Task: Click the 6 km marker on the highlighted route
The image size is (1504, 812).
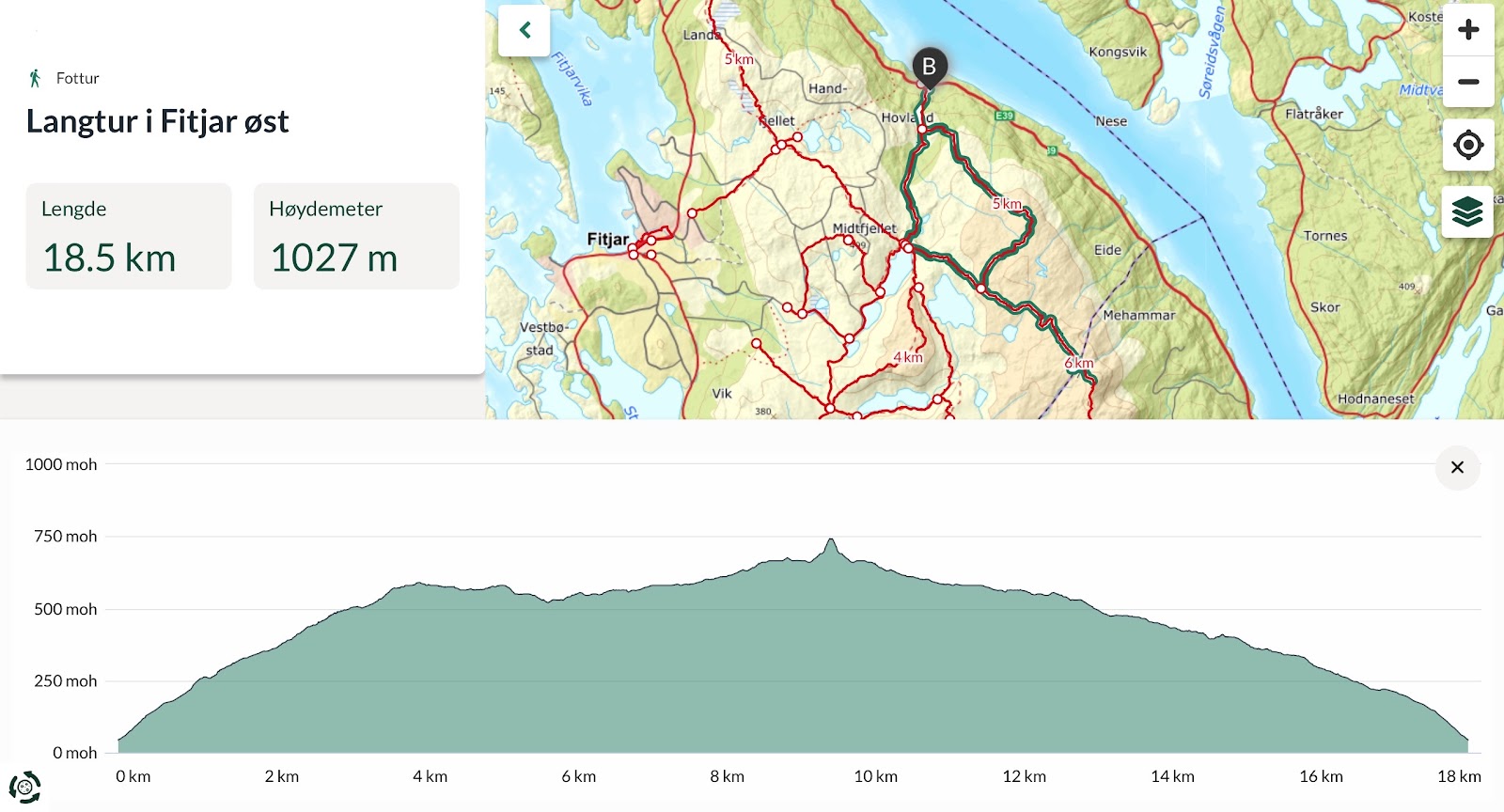Action: click(x=1079, y=363)
